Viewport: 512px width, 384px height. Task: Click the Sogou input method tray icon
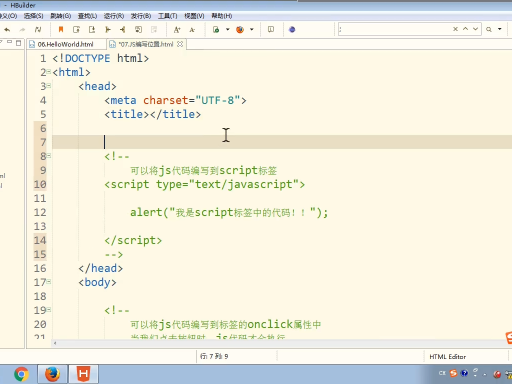[453, 373]
